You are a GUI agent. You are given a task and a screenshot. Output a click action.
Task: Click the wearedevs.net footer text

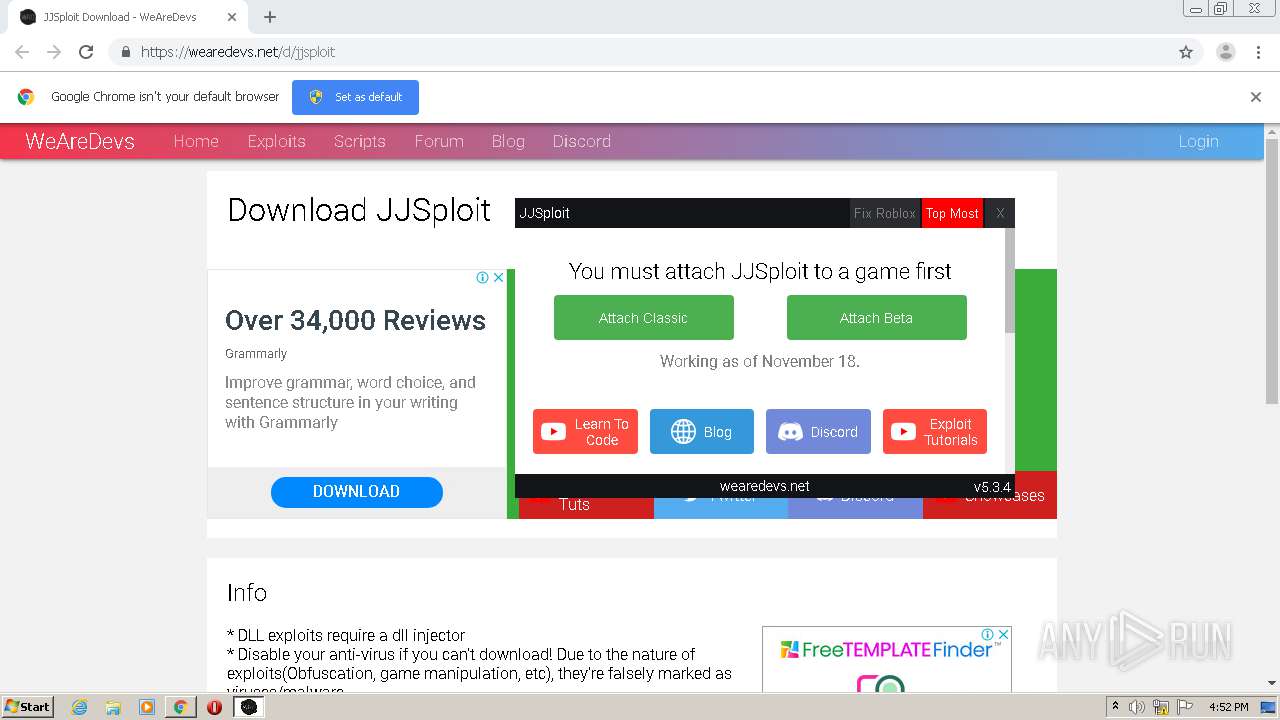pos(765,486)
